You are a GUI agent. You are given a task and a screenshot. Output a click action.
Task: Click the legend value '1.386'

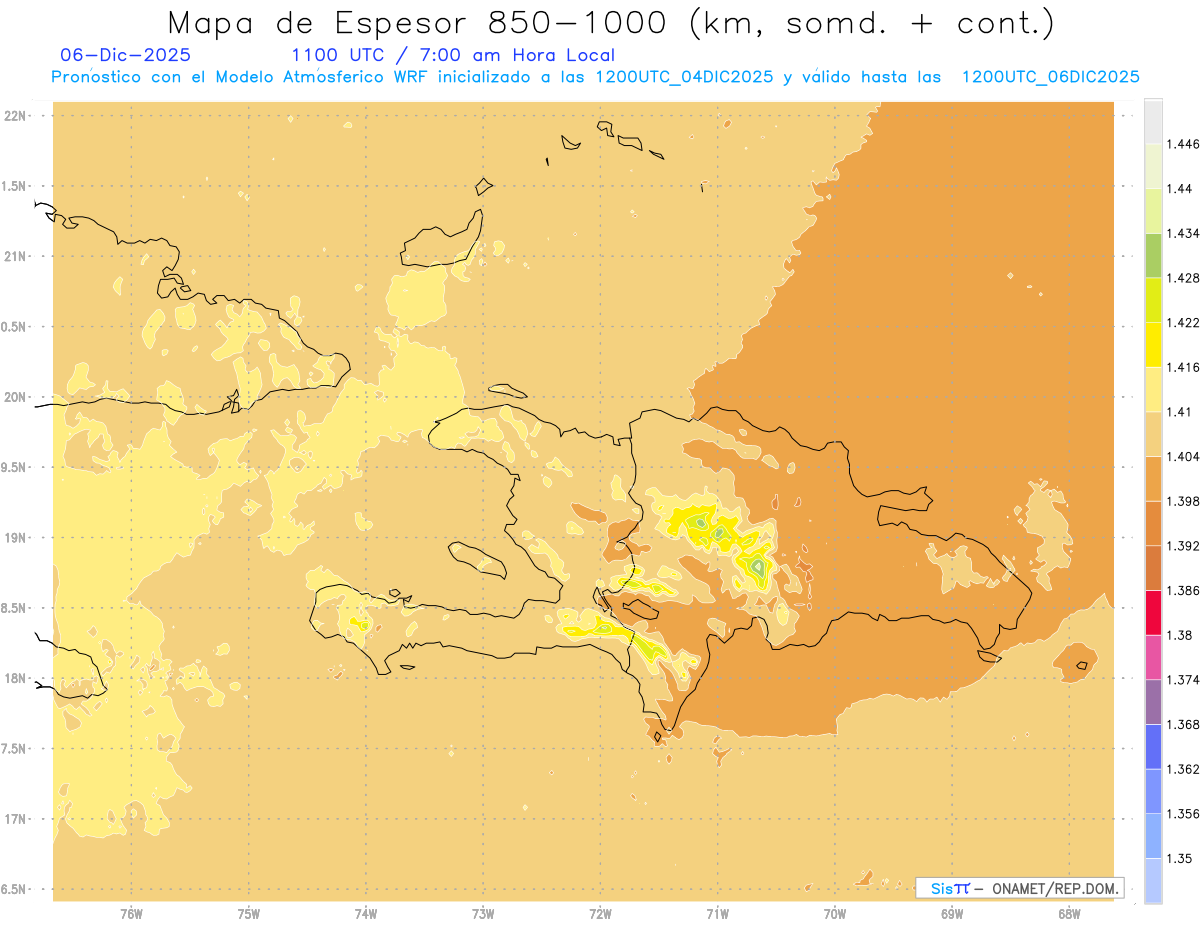[1183, 590]
